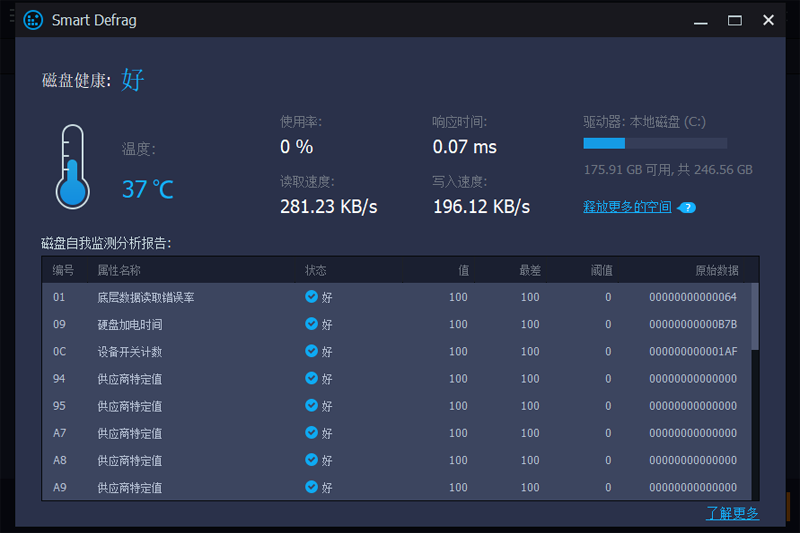Click status check icon in row 0C
This screenshot has height=533, width=800.
311,351
